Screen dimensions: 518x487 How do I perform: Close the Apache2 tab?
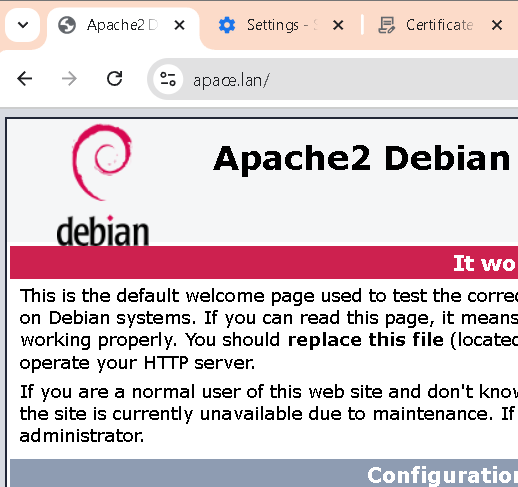coord(179,25)
